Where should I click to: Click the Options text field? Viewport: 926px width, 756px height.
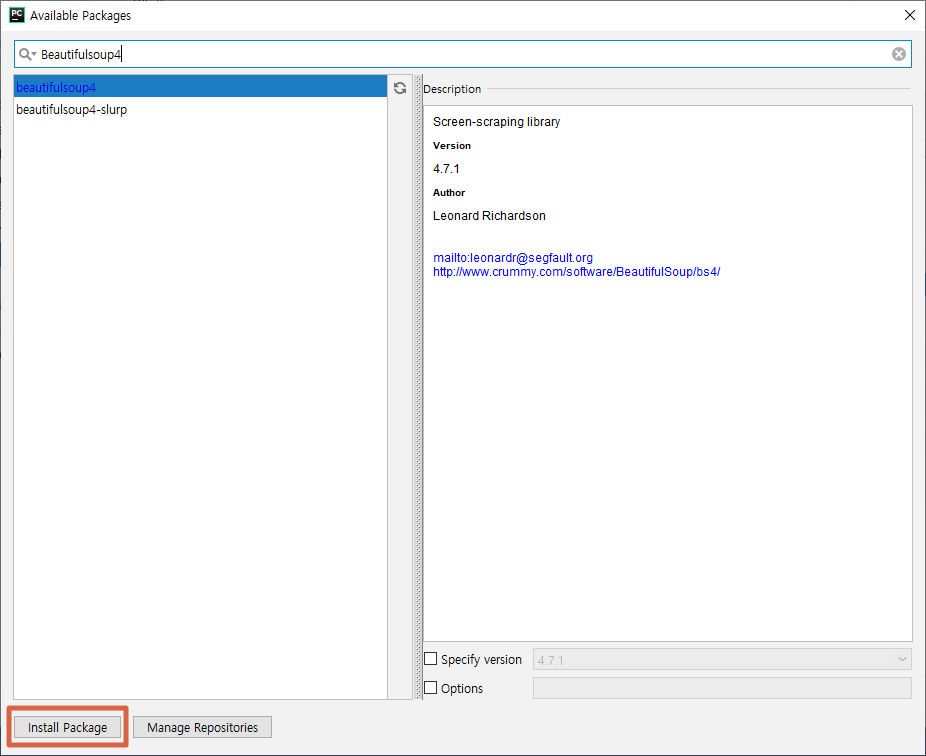(x=722, y=688)
